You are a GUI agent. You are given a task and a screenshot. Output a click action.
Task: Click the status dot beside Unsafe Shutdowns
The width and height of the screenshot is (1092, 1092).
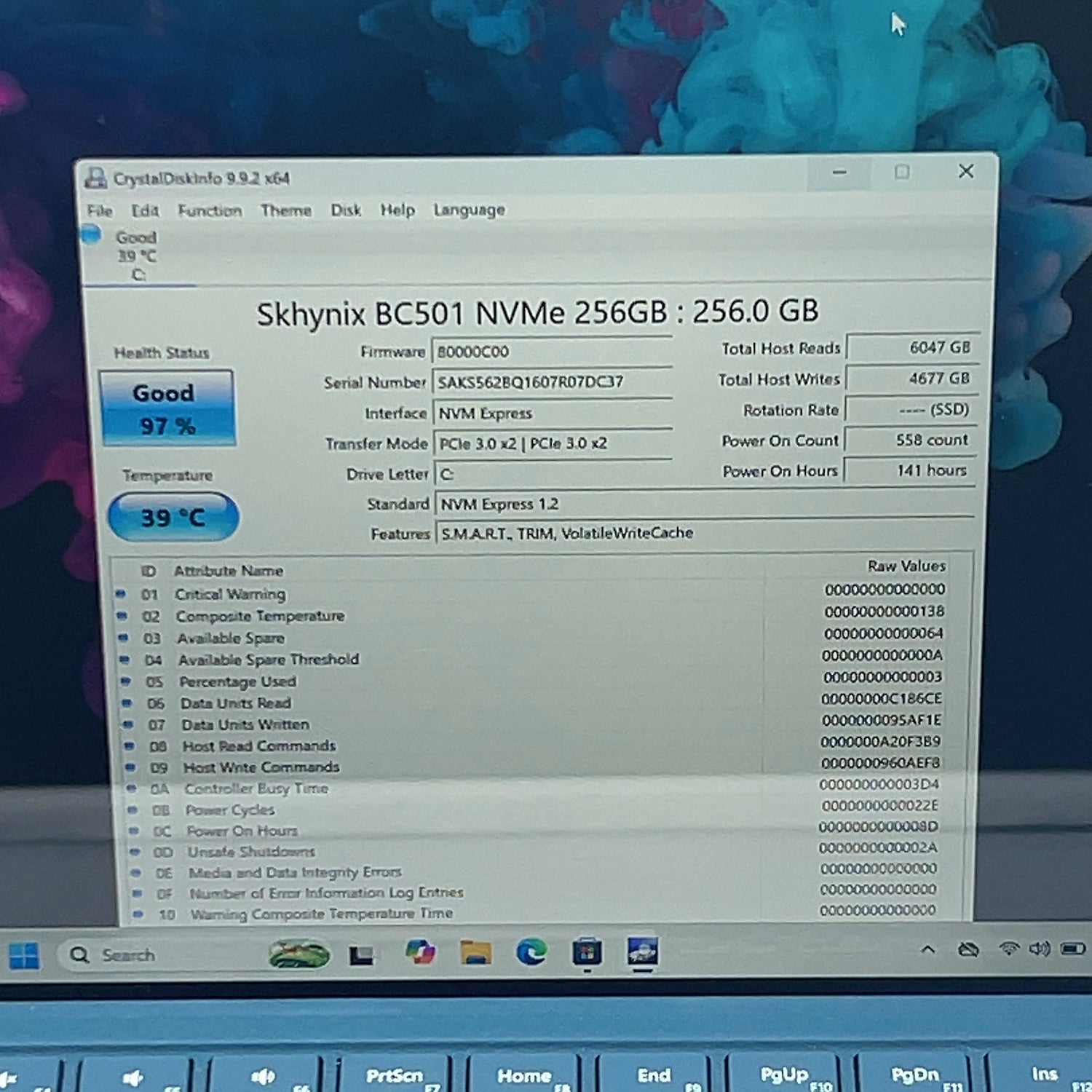click(135, 851)
